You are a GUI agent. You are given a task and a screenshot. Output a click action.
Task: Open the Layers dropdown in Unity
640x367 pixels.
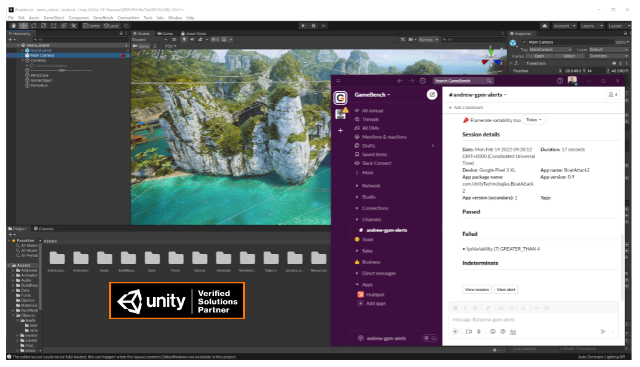pos(592,26)
